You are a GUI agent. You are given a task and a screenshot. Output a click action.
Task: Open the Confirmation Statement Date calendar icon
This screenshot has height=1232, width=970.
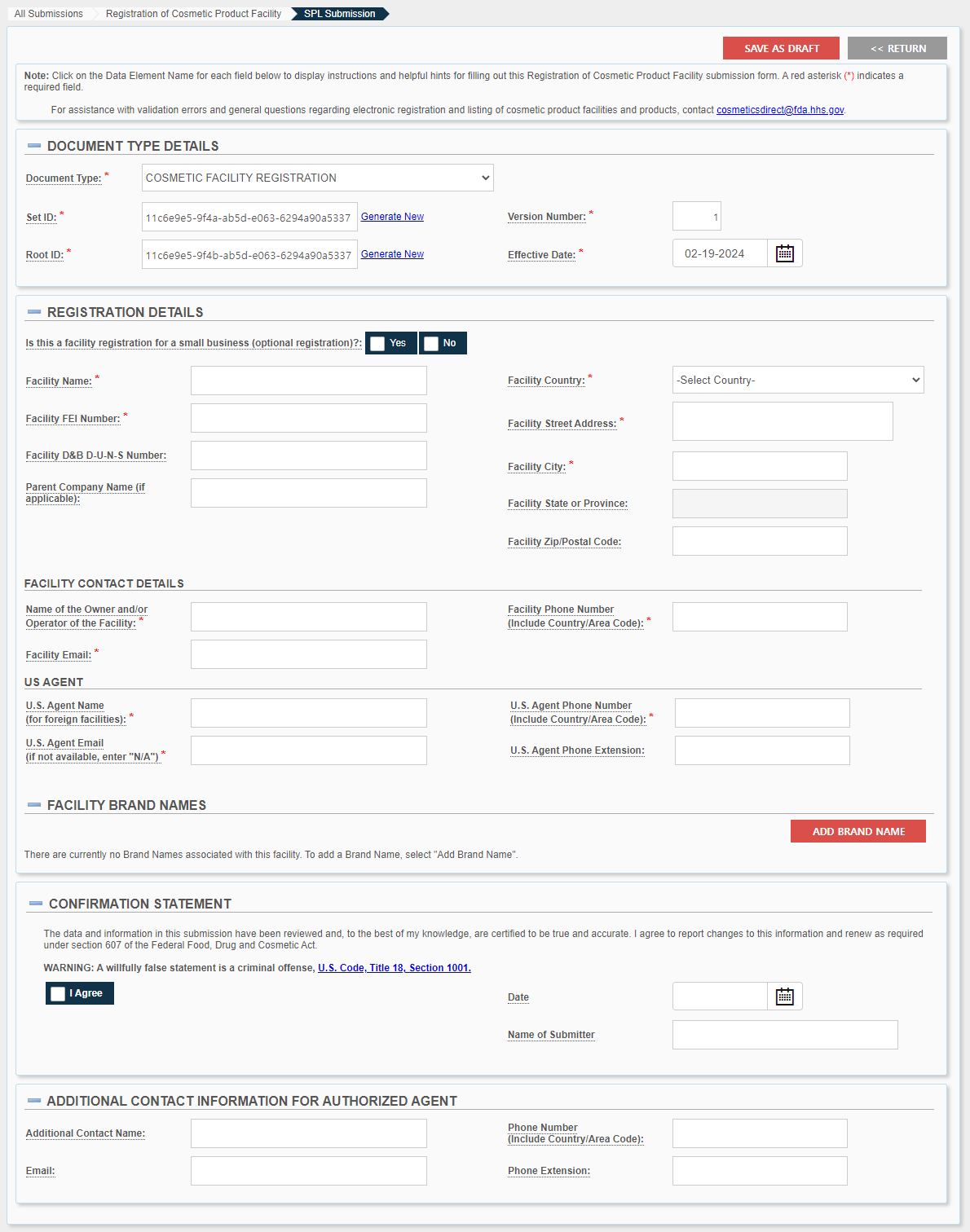[x=784, y=997]
